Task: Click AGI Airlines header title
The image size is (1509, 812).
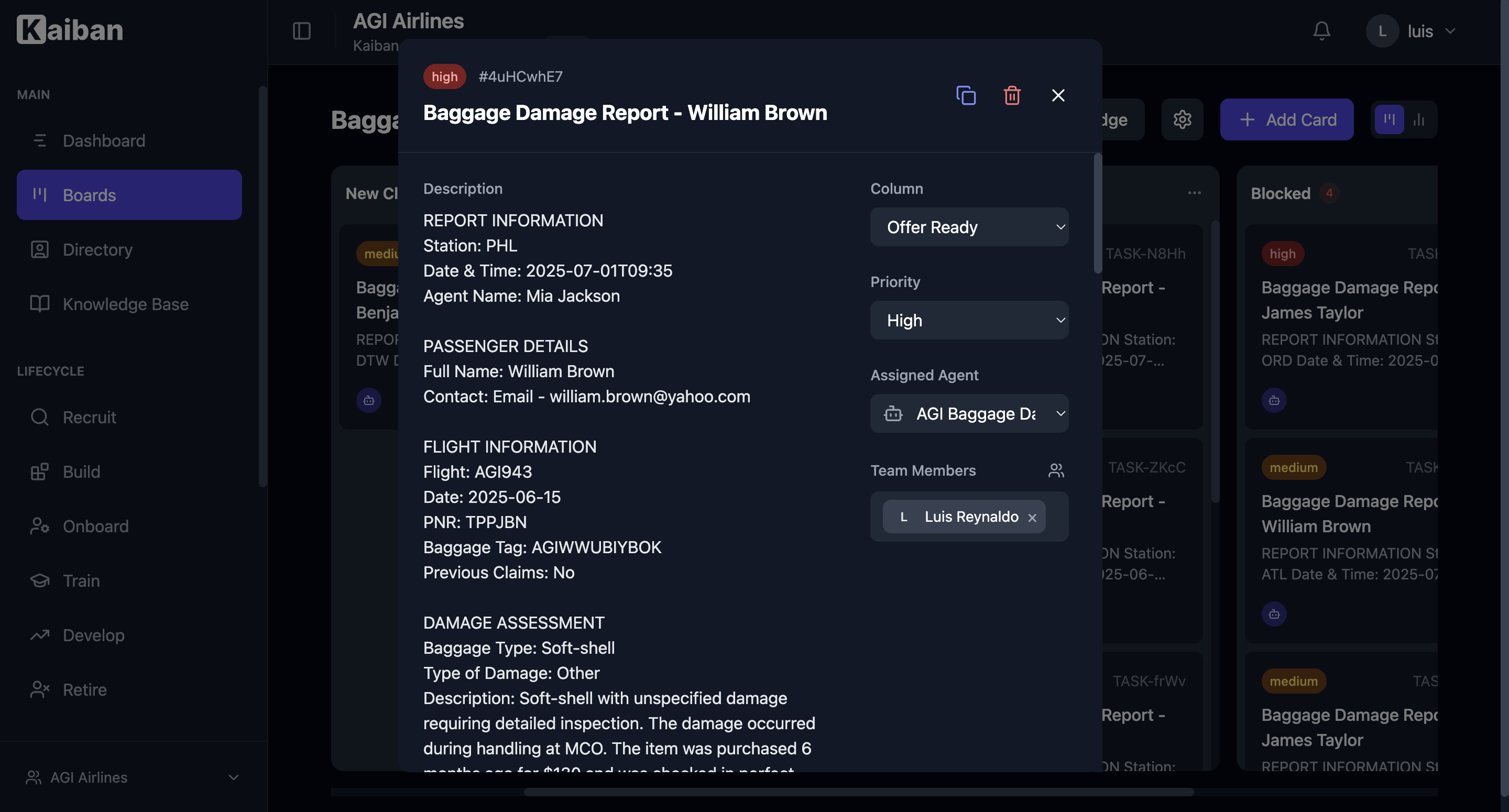Action: coord(408,21)
